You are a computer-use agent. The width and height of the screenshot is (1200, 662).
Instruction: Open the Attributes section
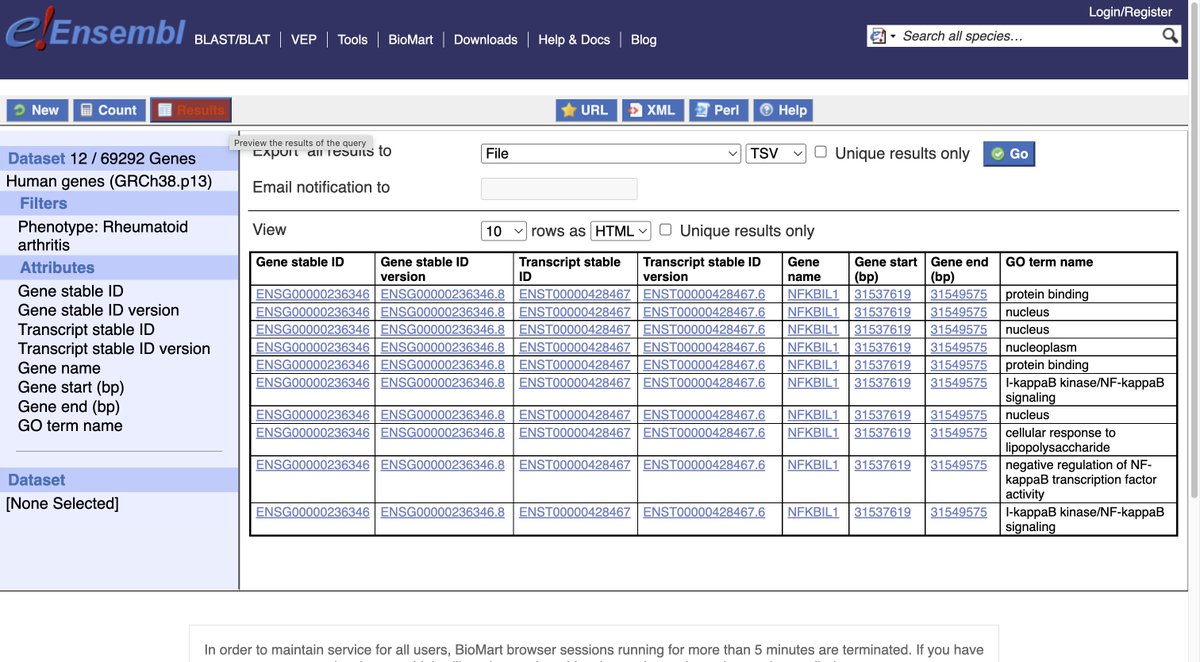coord(57,267)
